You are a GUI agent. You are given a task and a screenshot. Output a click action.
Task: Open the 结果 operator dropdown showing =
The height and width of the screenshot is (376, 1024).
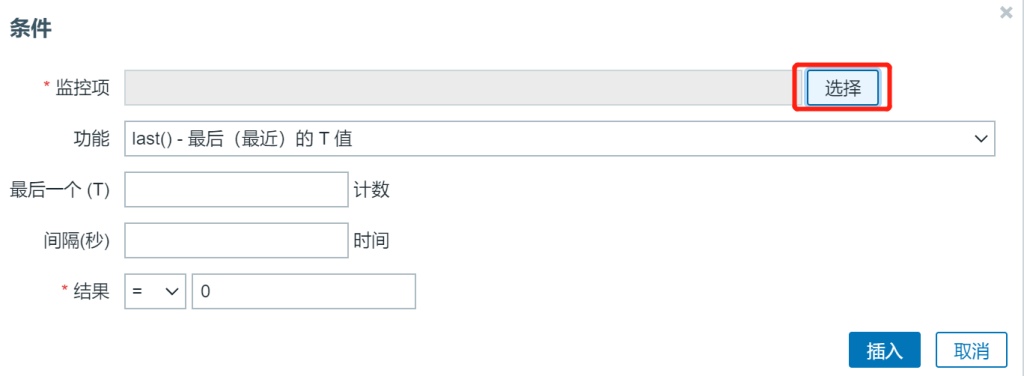(155, 291)
